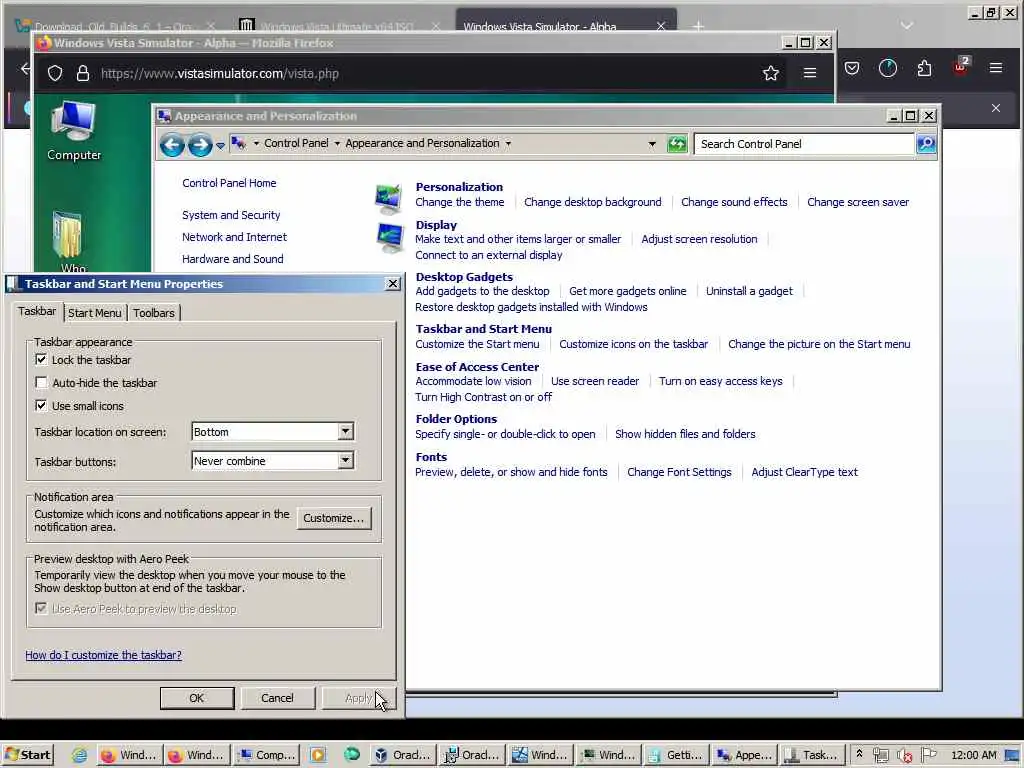Click the Getti... taskbar button

tap(675, 755)
